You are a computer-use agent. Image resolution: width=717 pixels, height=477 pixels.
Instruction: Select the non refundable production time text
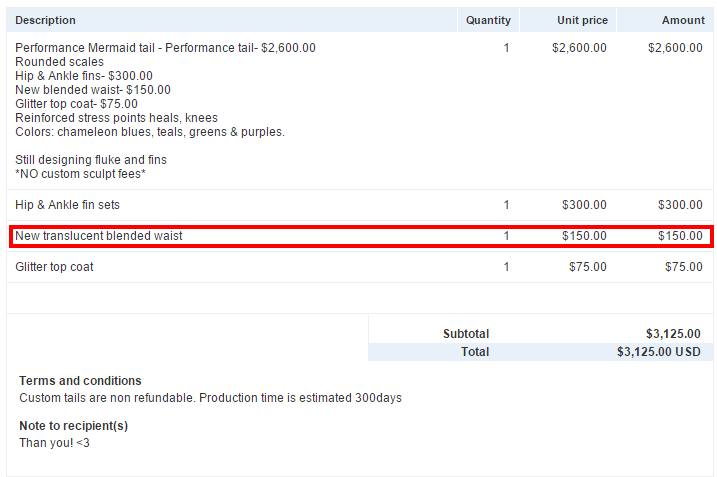[210, 398]
